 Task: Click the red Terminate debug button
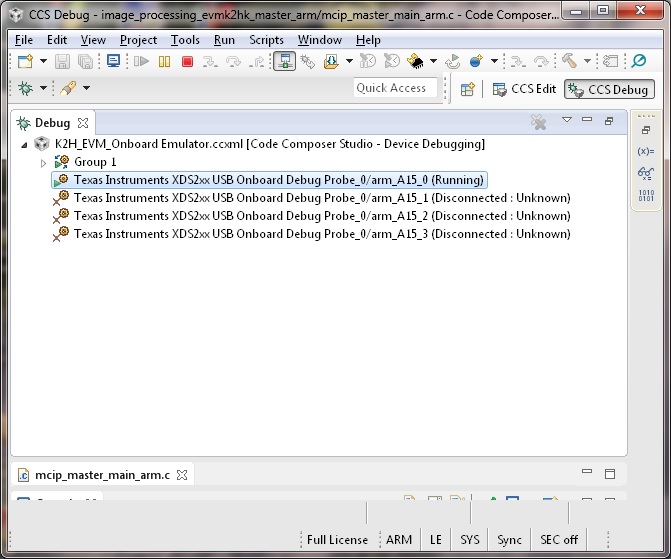(x=187, y=62)
